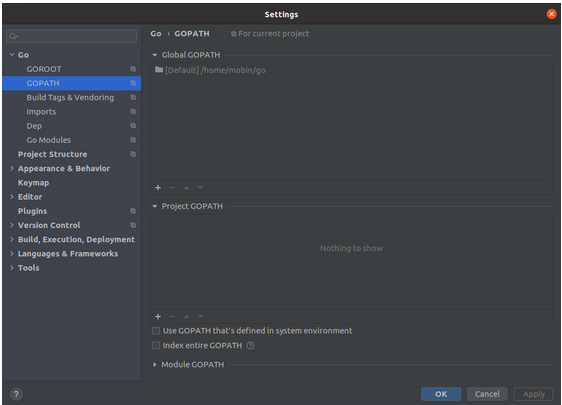Viewport: 562px width, 405px height.
Task: Click the For current project indicator
Action: coord(270,34)
